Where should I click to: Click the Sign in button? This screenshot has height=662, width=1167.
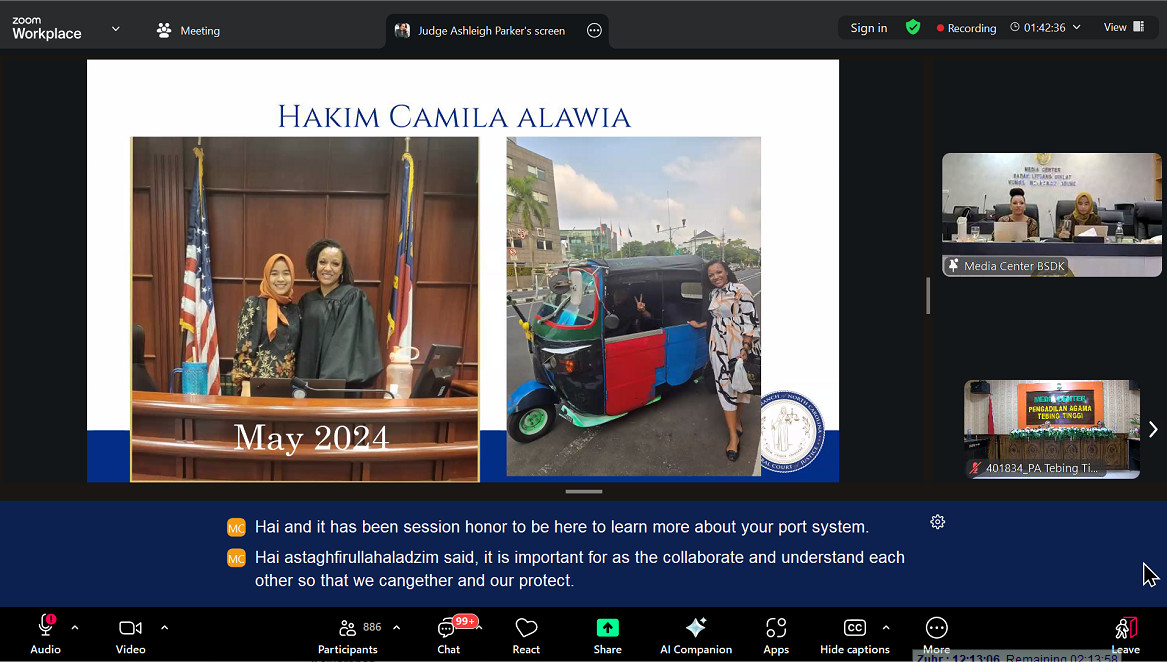868,28
